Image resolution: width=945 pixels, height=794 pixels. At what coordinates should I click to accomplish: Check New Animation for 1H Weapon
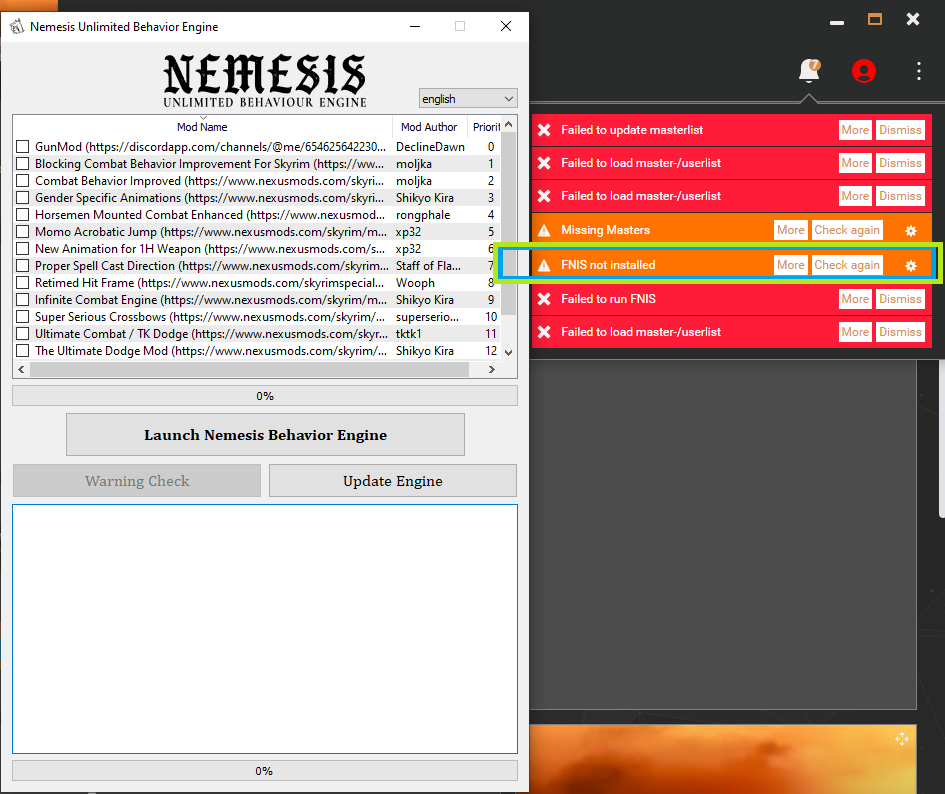pos(23,248)
